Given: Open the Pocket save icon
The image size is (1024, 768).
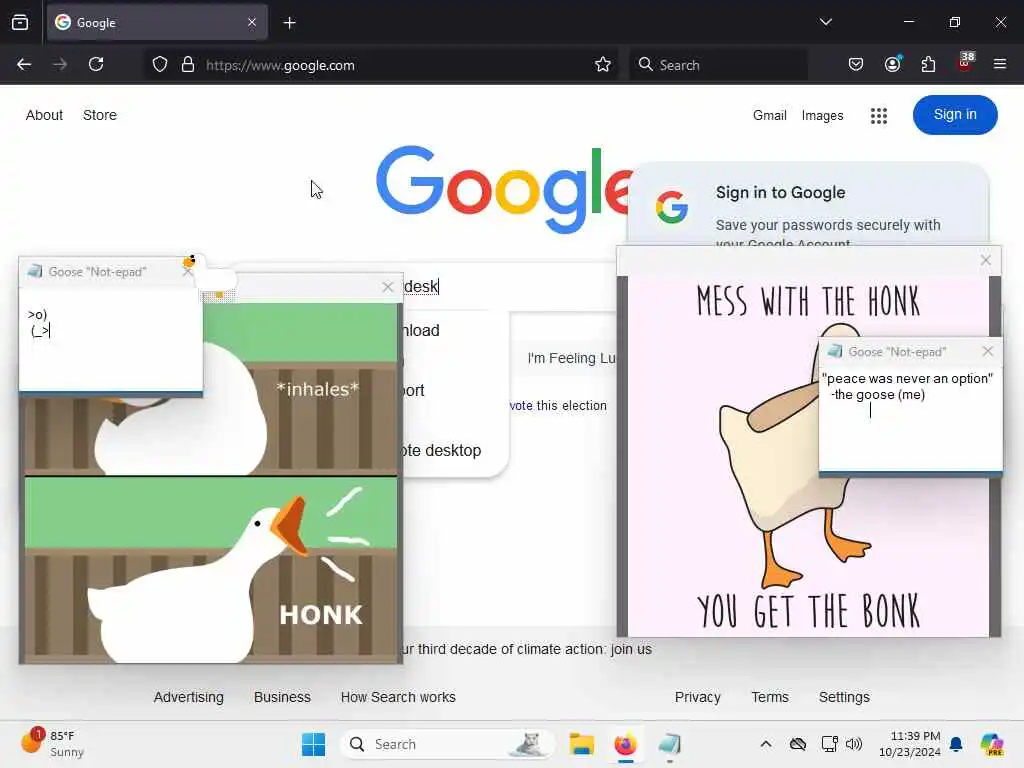Looking at the screenshot, I should click(856, 65).
